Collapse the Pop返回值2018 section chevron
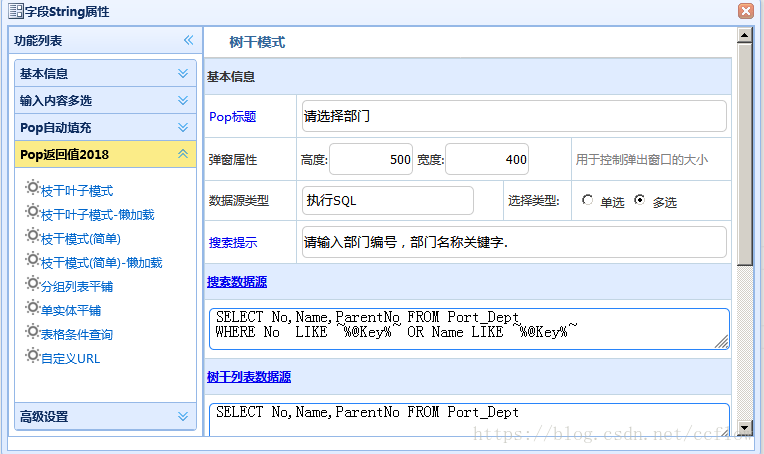 [x=183, y=154]
